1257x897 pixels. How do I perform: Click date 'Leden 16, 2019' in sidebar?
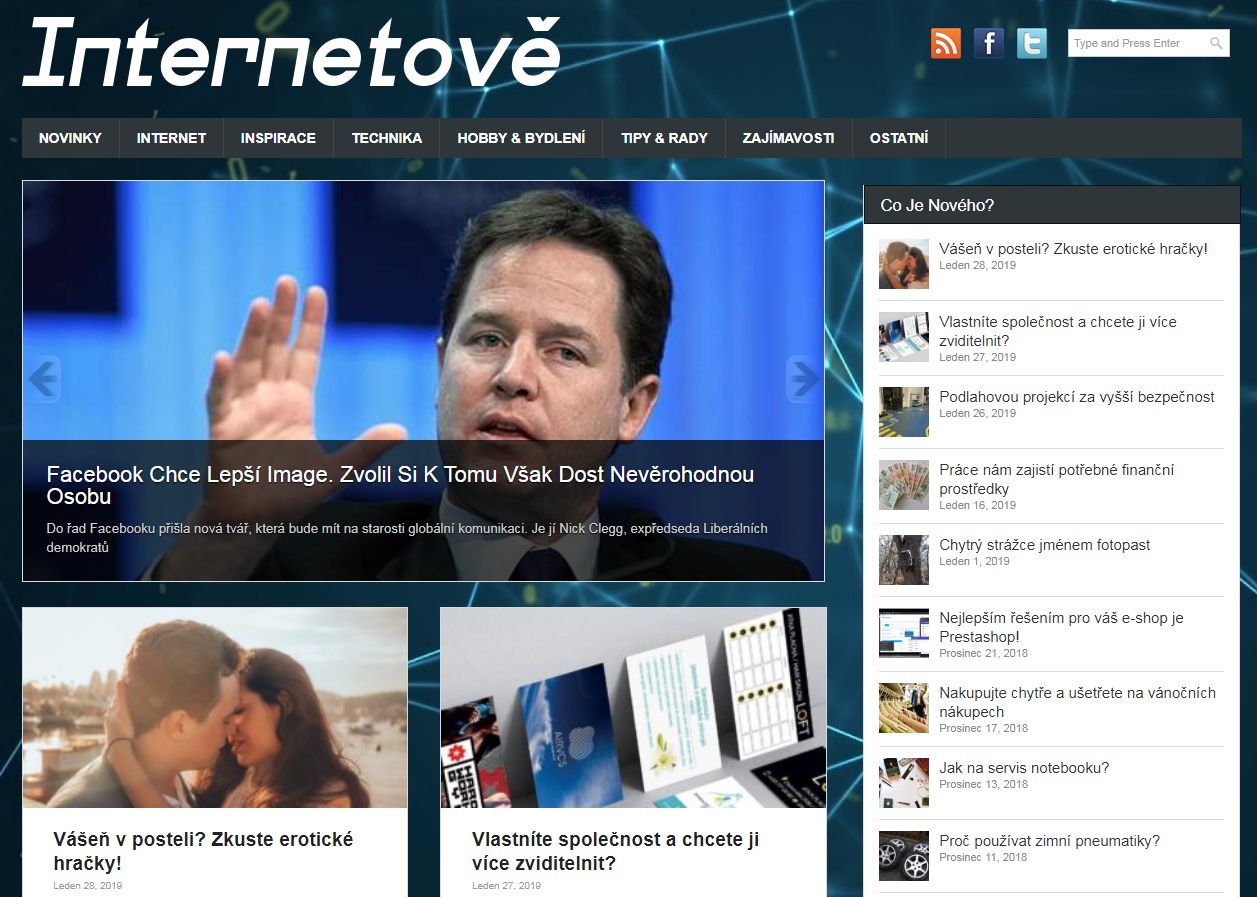(x=977, y=506)
